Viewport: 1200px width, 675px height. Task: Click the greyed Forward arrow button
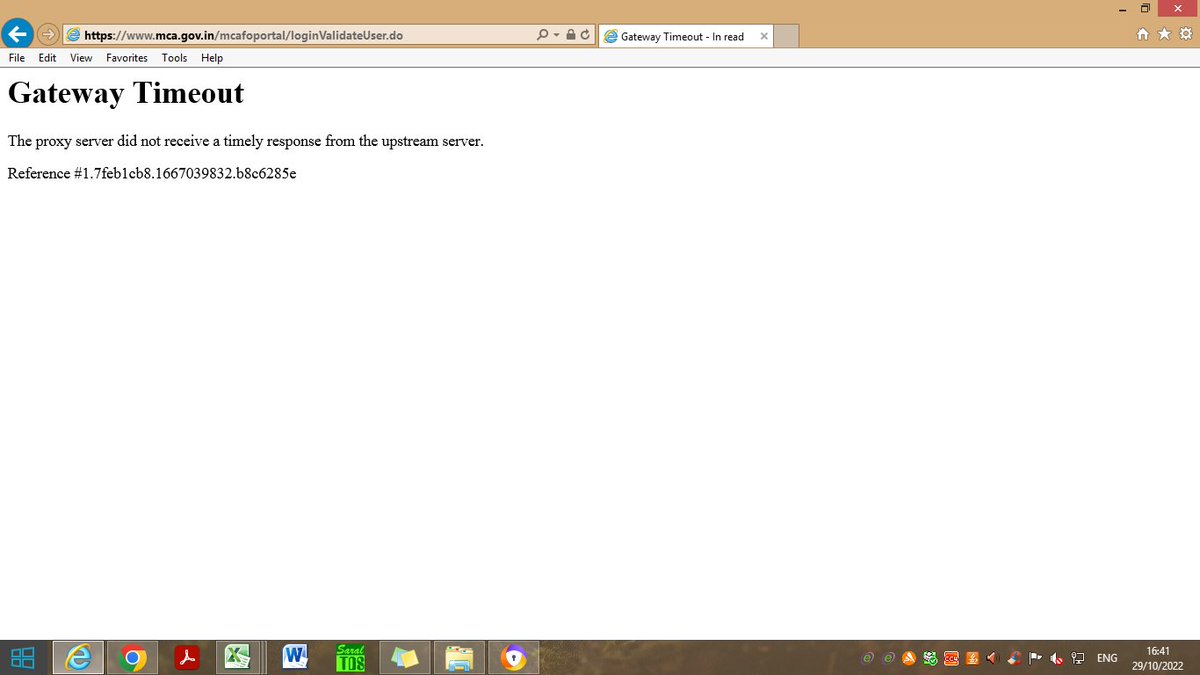pyautogui.click(x=48, y=35)
